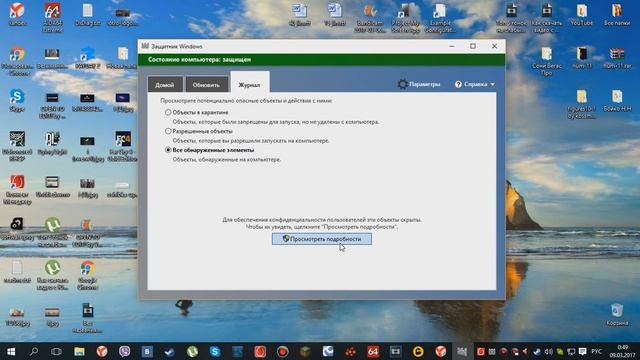
Task: Minimize the Защитник Windows window
Action: [451, 46]
